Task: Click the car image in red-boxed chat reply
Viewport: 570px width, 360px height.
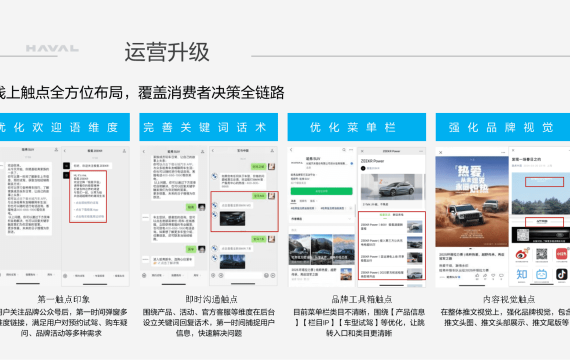Action: [x=232, y=219]
